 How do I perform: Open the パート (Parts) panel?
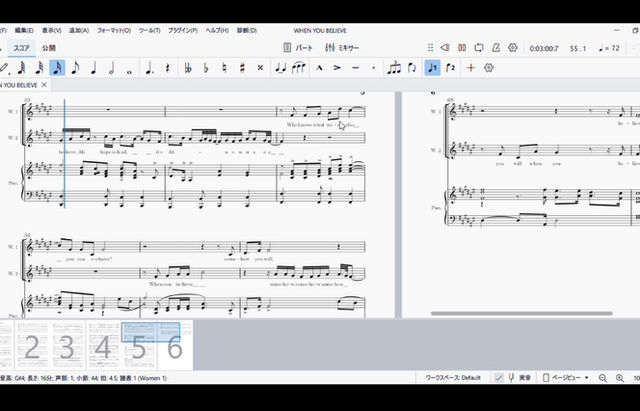298,48
